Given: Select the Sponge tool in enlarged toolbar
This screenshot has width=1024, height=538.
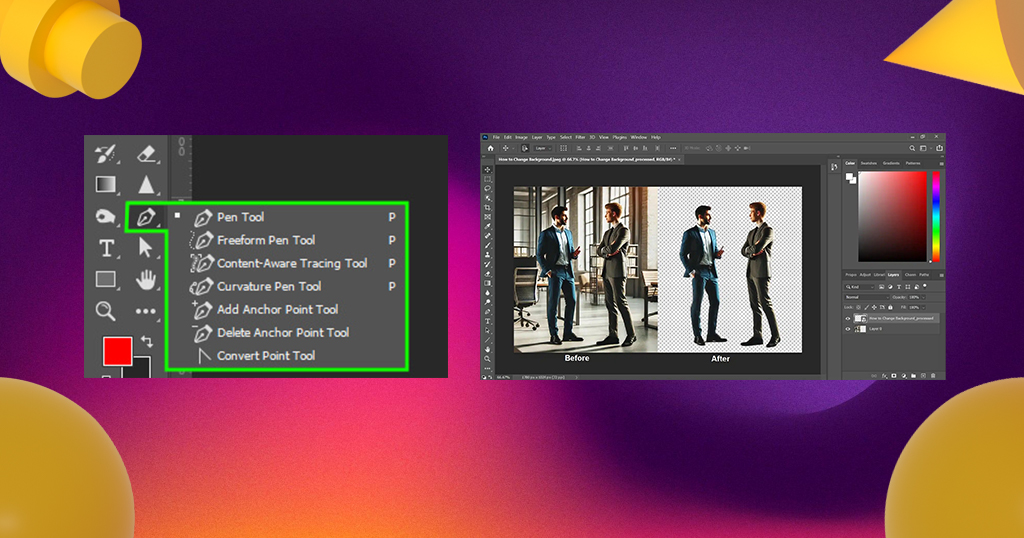Looking at the screenshot, I should (x=105, y=216).
